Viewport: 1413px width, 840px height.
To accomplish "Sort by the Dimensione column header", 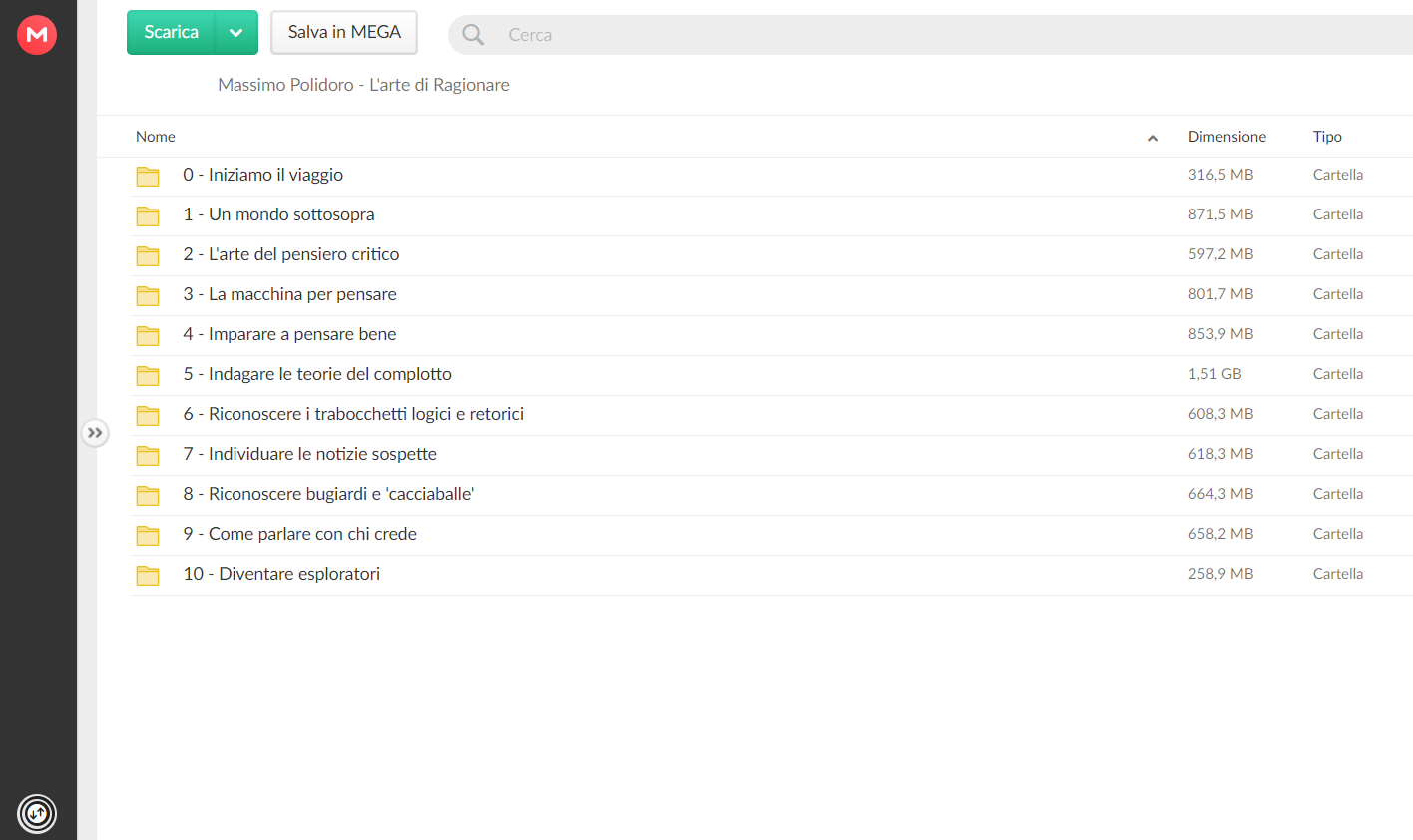I will (1227, 137).
